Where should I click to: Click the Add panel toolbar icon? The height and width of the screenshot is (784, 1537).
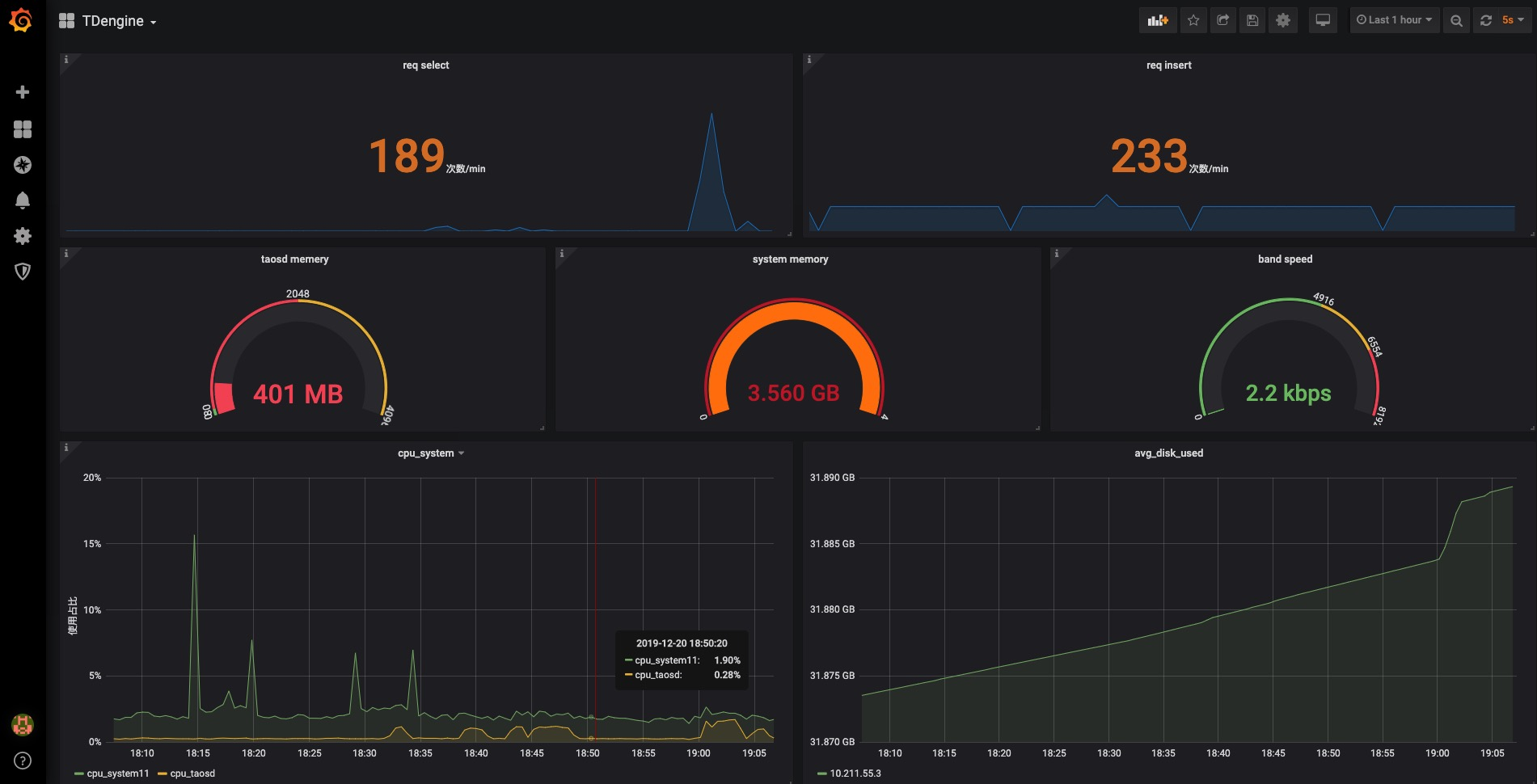[1158, 20]
